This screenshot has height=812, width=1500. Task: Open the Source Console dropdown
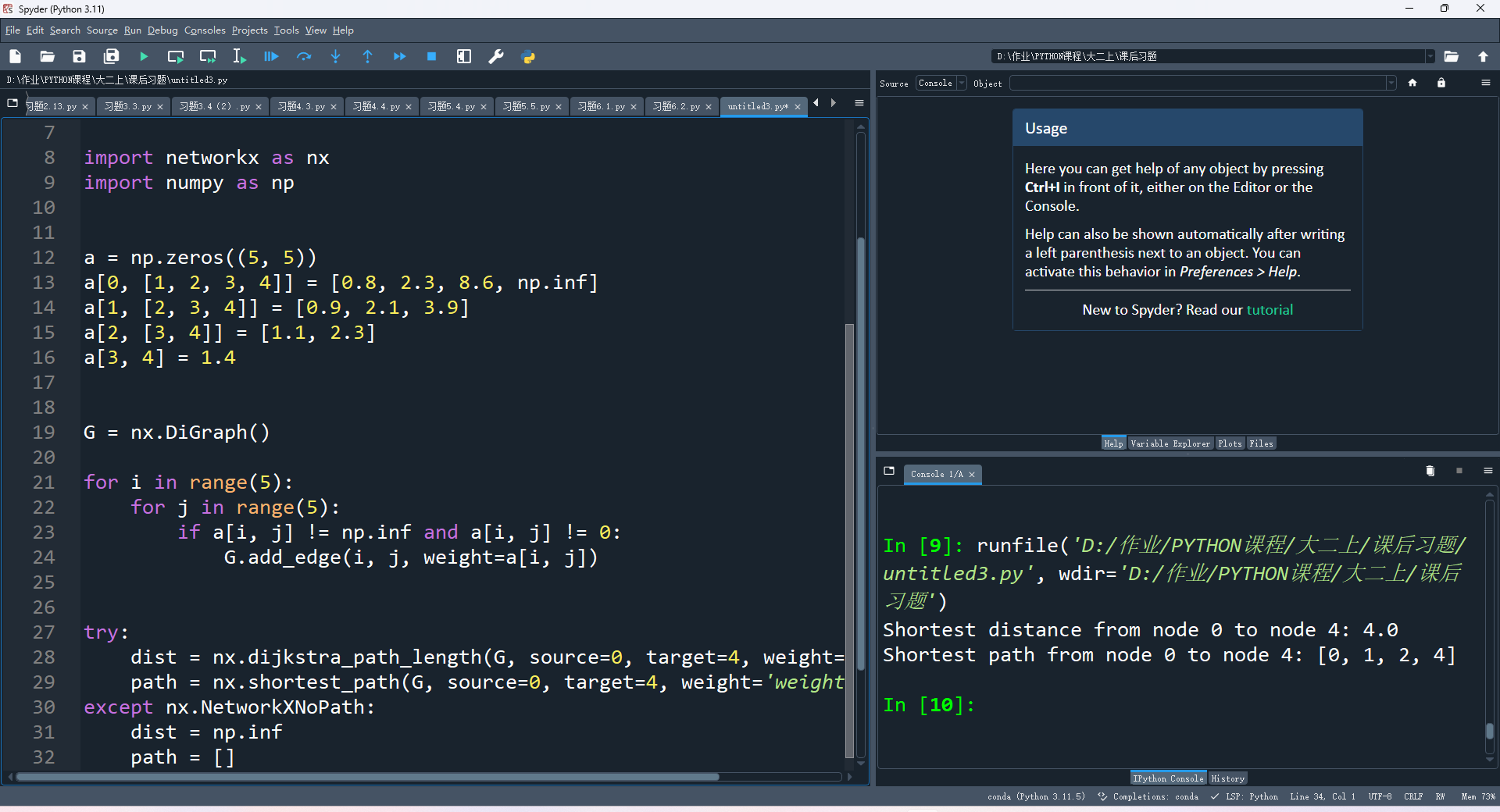click(941, 83)
